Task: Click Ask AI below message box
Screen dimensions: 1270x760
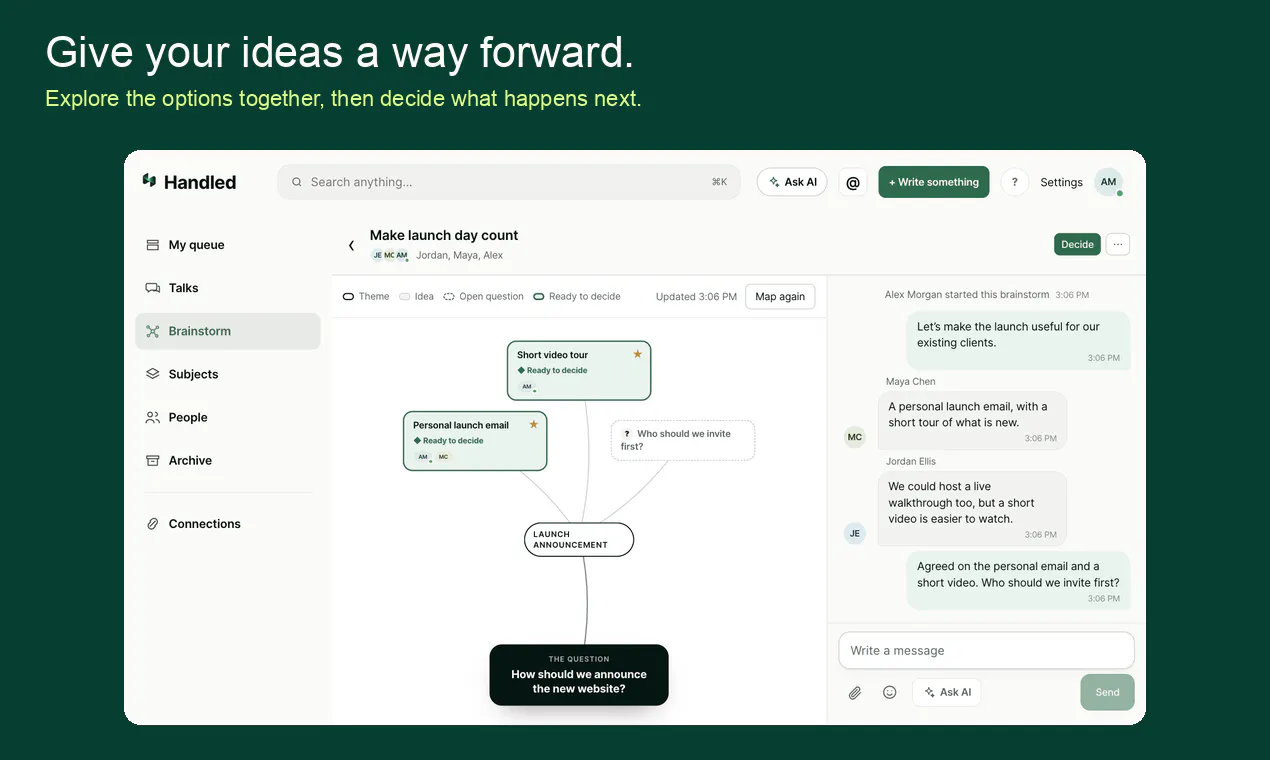Action: tap(947, 692)
